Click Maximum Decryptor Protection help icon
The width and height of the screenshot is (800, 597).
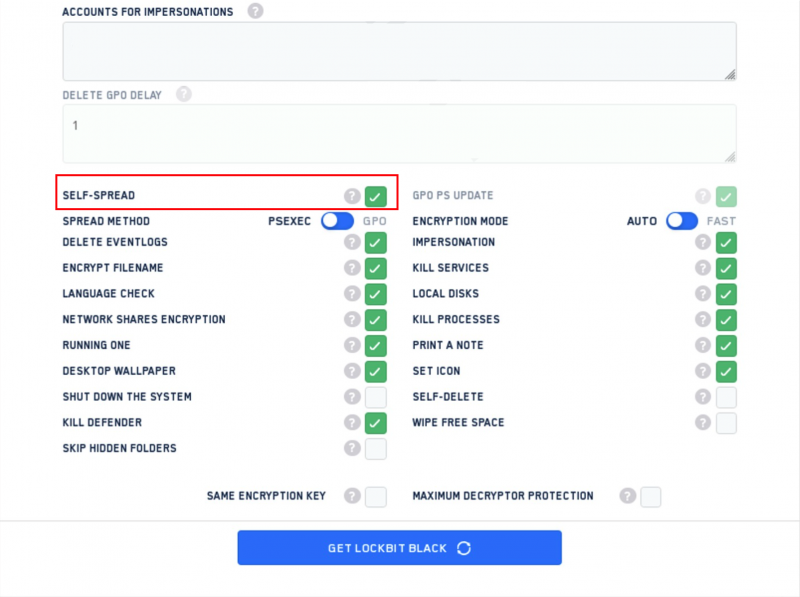[x=627, y=496]
